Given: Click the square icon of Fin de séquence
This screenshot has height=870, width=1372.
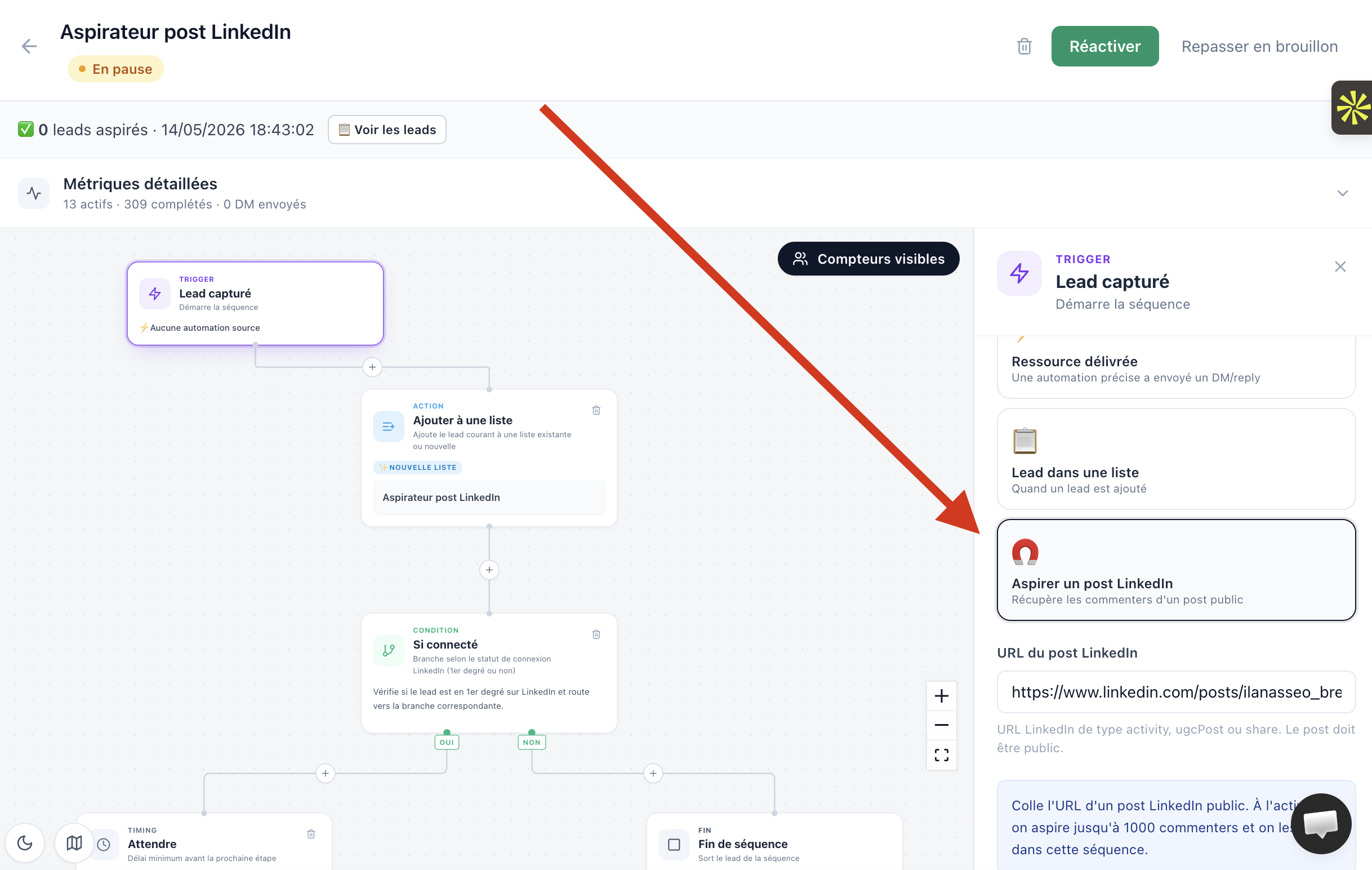Looking at the screenshot, I should coord(674,844).
